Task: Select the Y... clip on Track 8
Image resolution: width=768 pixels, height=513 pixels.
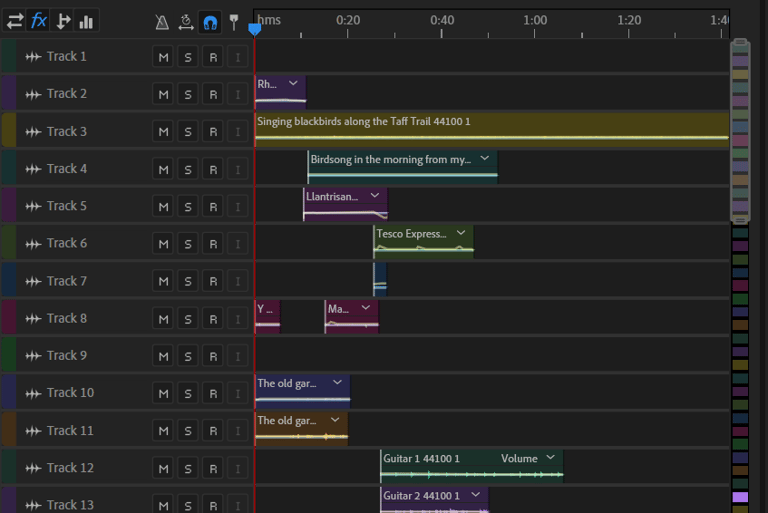Action: point(267,317)
